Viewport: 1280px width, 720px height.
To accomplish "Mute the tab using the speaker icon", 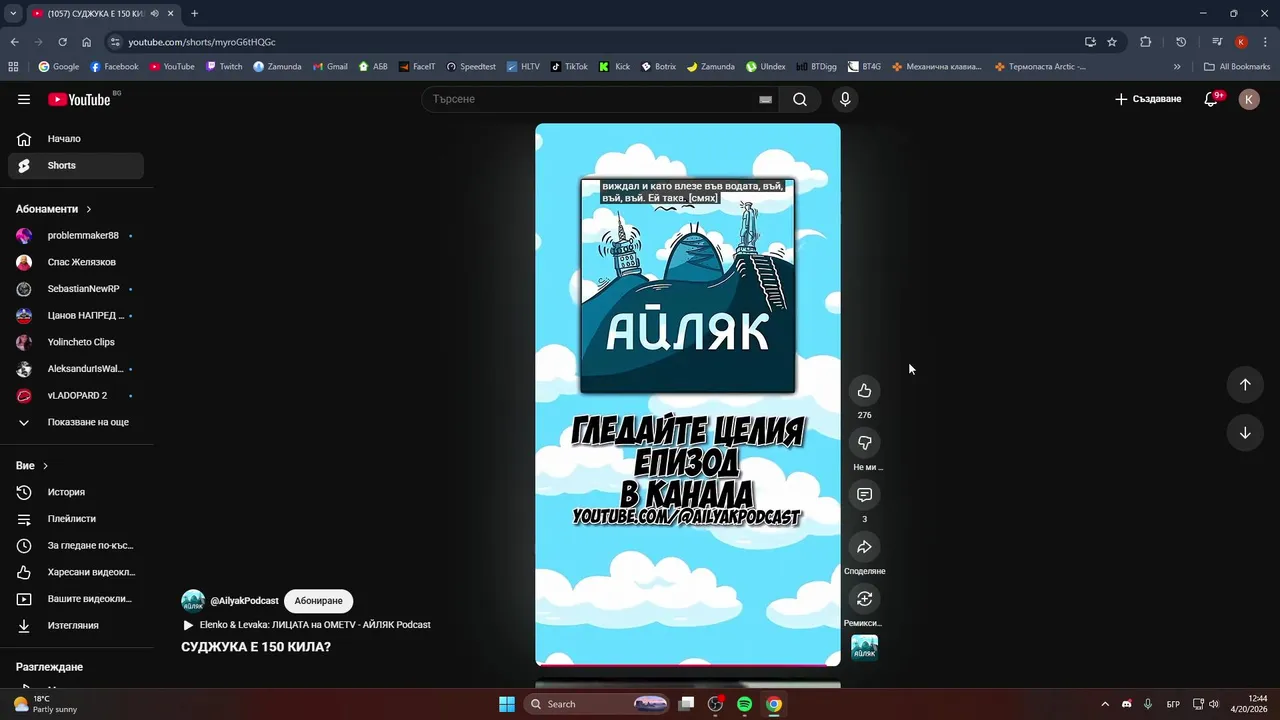I will pyautogui.click(x=155, y=13).
